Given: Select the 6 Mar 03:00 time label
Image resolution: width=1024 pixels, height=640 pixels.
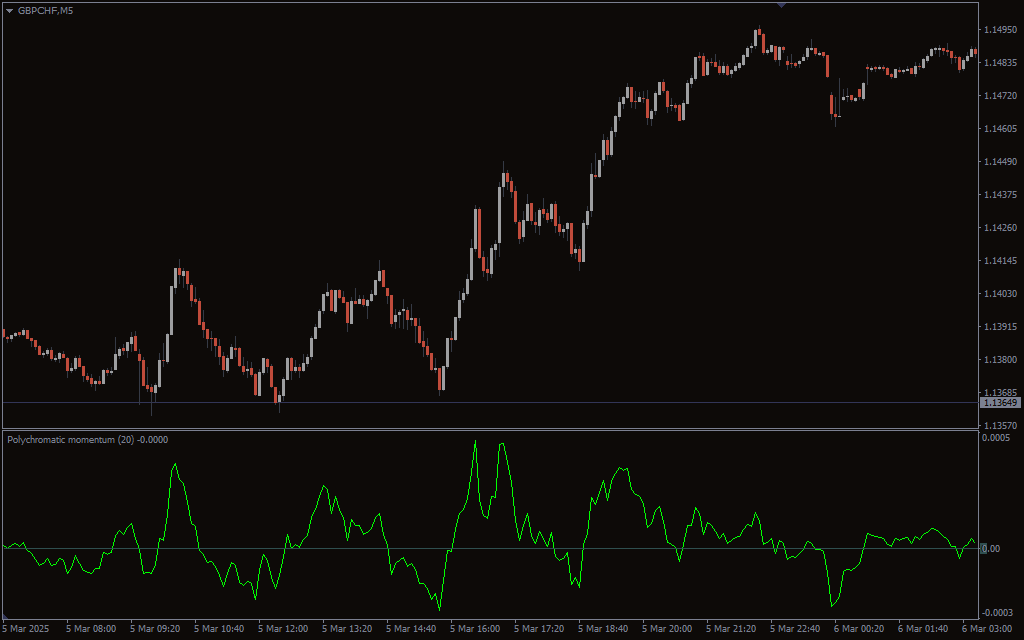Looking at the screenshot, I should coord(986,629).
